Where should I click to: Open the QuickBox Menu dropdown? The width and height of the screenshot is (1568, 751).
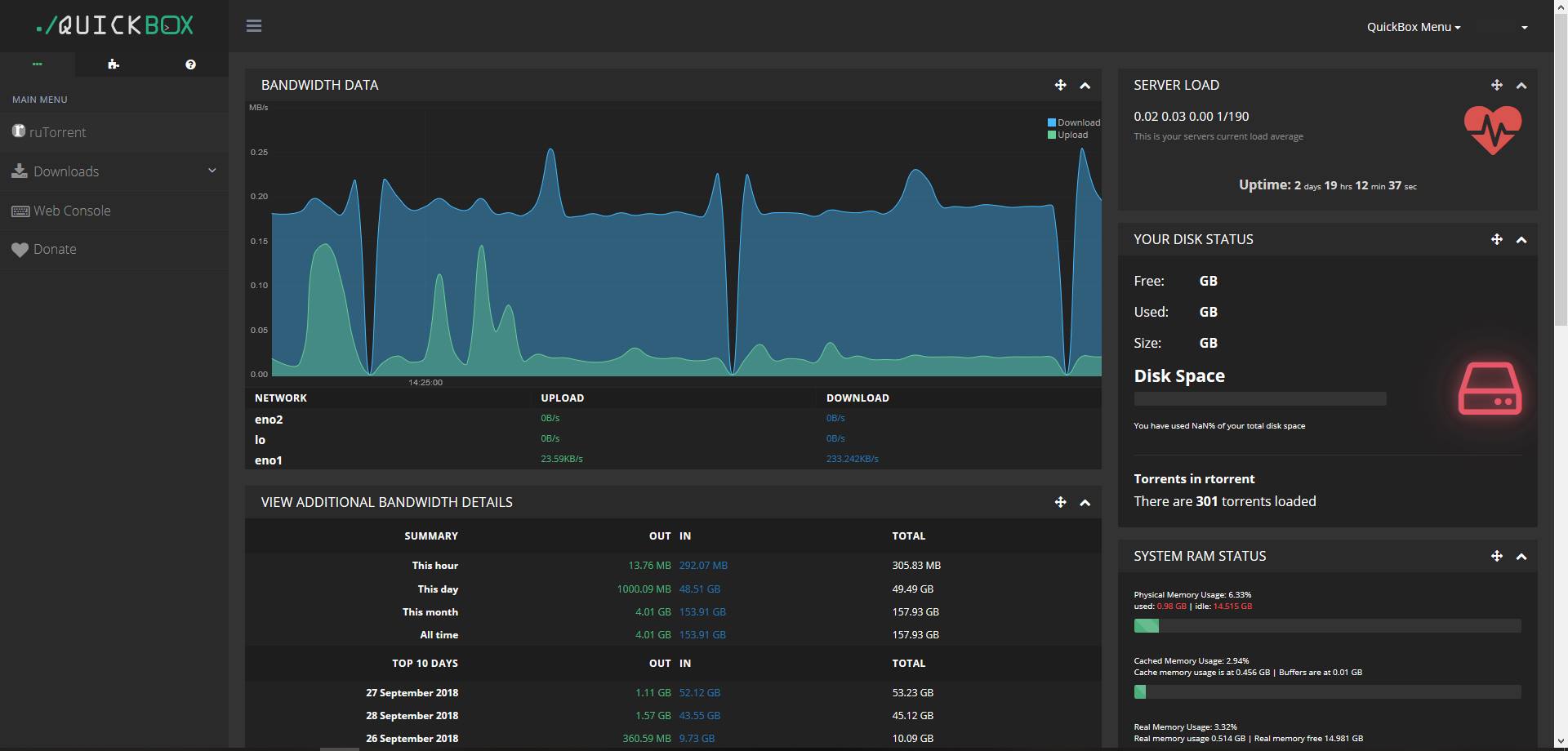point(1413,27)
